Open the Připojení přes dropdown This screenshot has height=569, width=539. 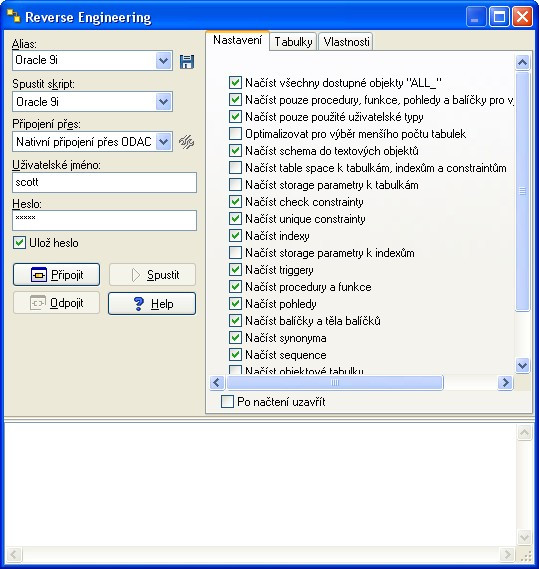click(163, 142)
